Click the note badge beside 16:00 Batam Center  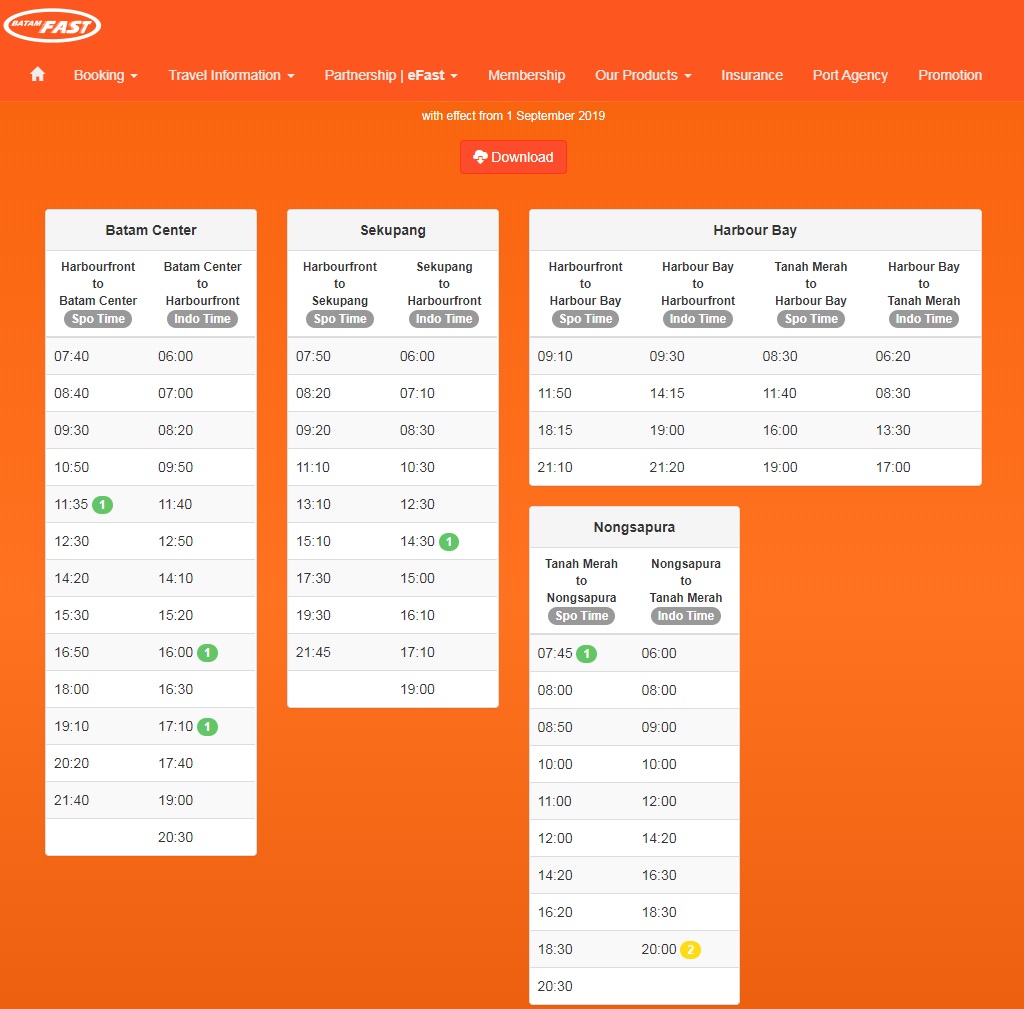point(207,653)
